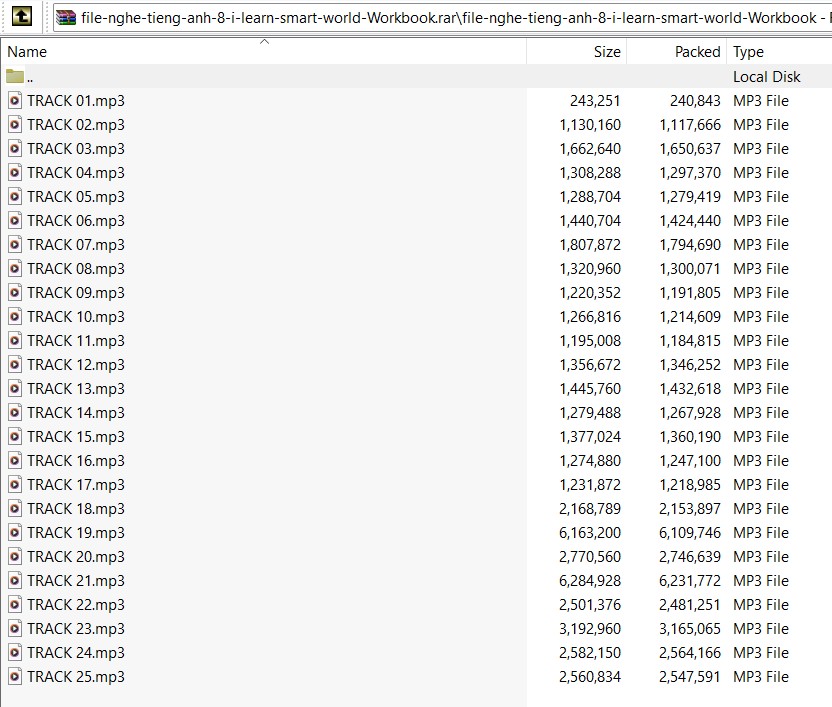
Task: Click the TRACK 01.mp3 file icon
Action: pos(15,100)
